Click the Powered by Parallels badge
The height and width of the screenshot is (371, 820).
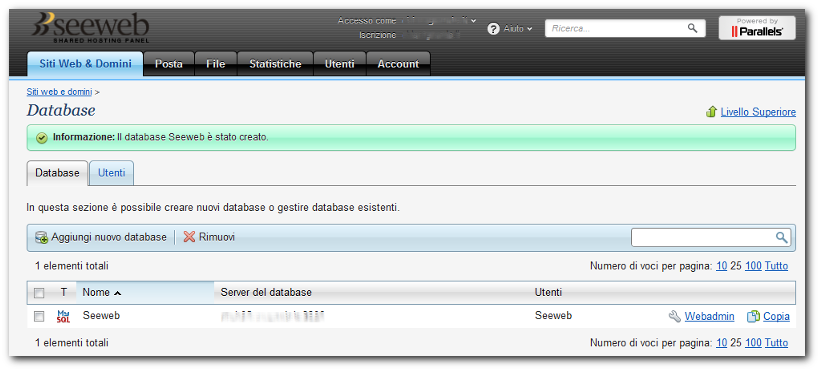[x=757, y=28]
